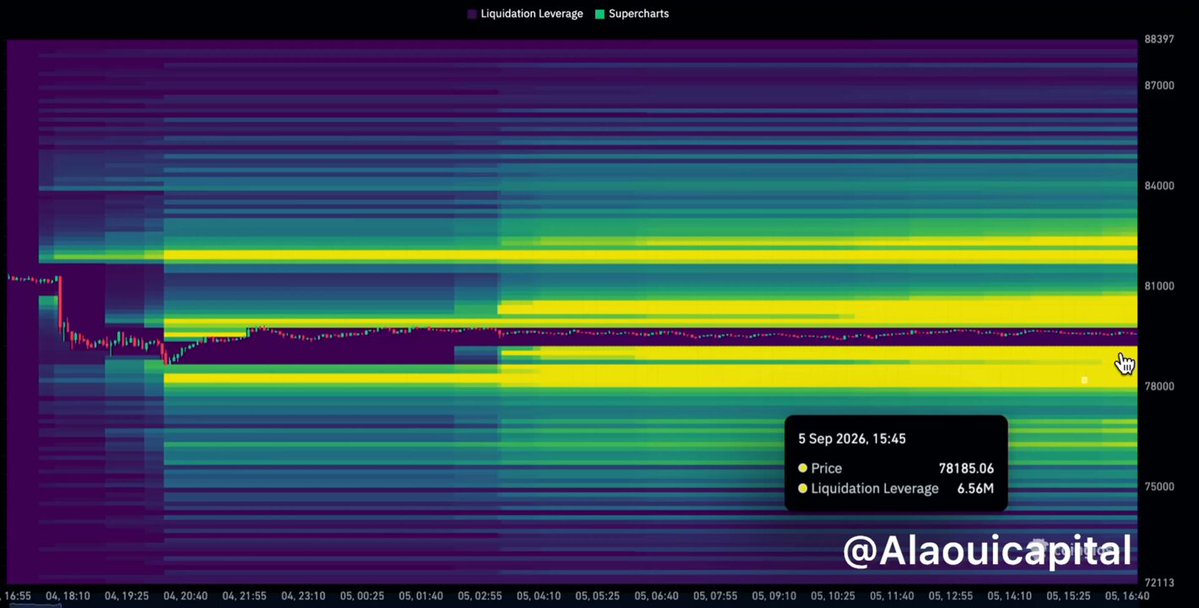
Task: Click the 05, 11:40 time axis label
Action: [892, 596]
